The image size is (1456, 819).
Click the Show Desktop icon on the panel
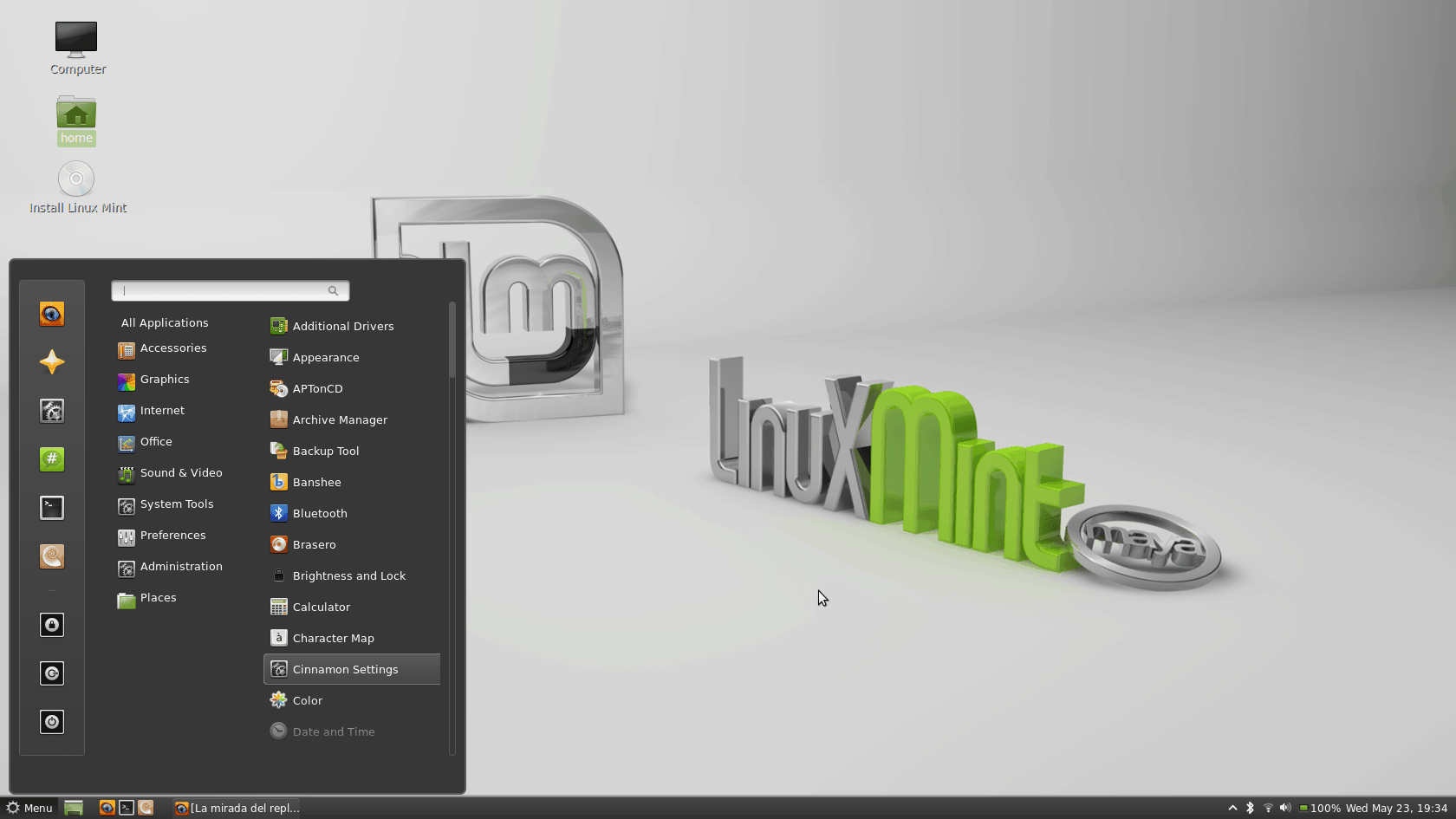click(x=74, y=808)
